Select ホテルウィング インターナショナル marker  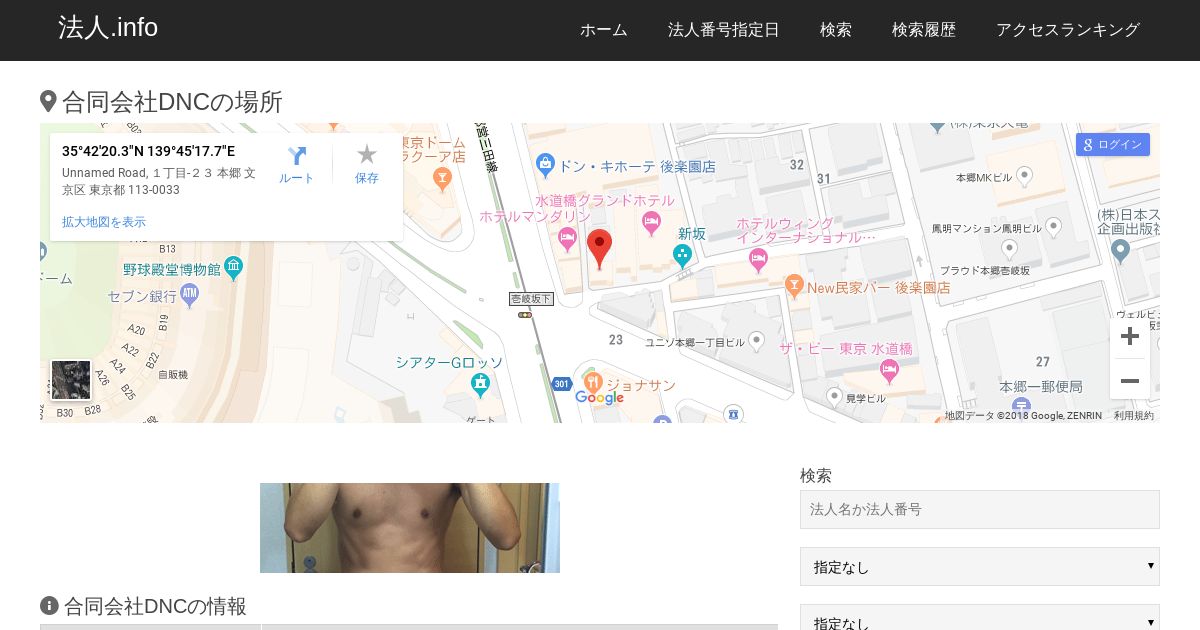(x=758, y=260)
